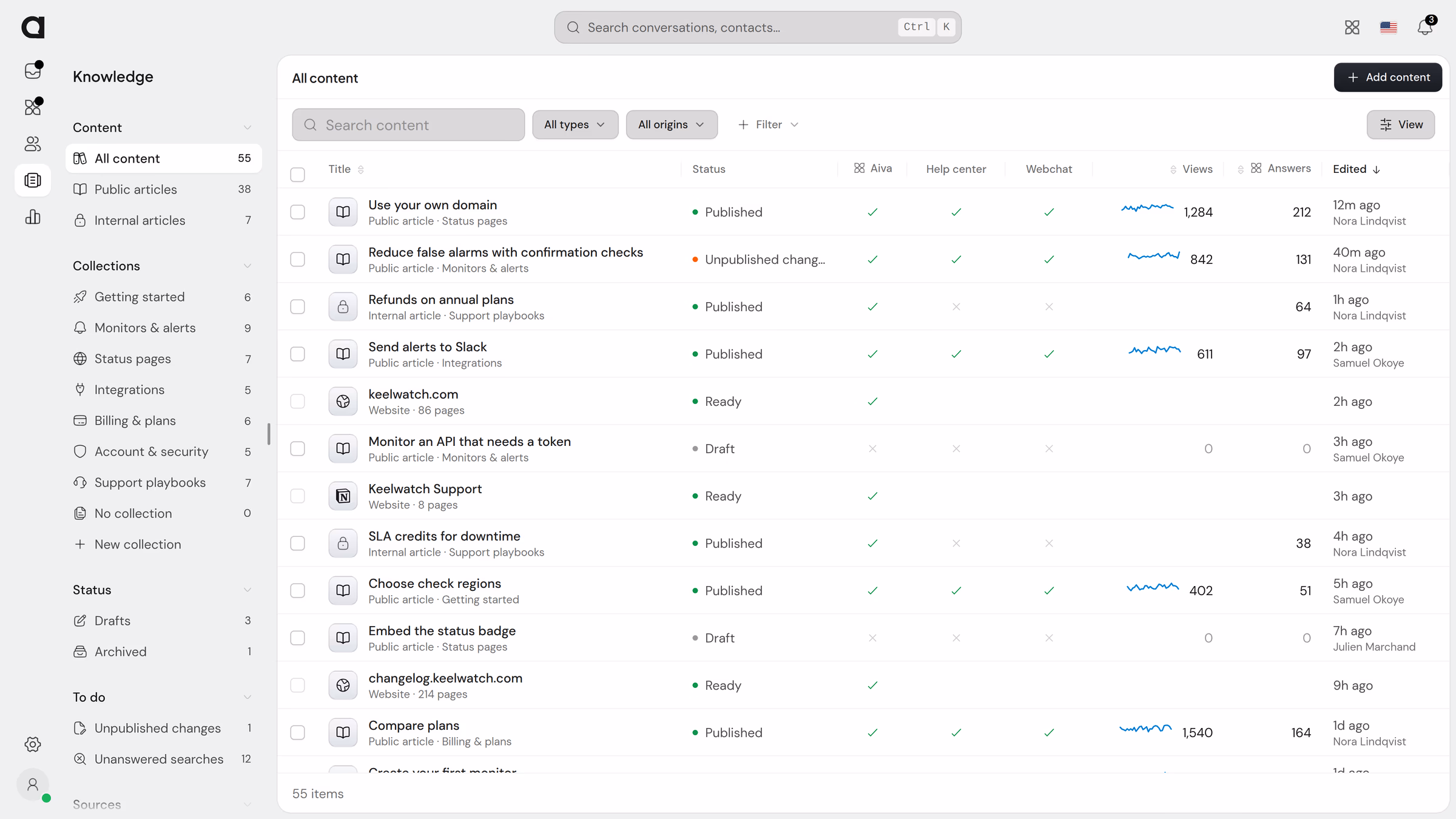Collapse the Collections section chevron
The image size is (1456, 819).
pos(247,266)
